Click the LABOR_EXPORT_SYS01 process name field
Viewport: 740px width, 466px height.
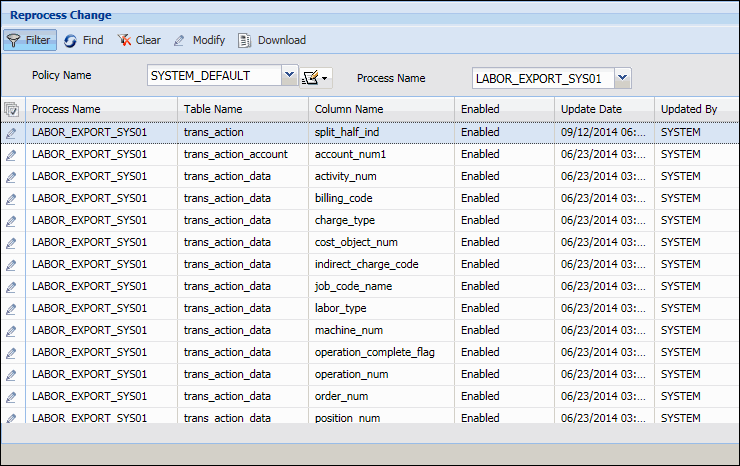(x=542, y=78)
